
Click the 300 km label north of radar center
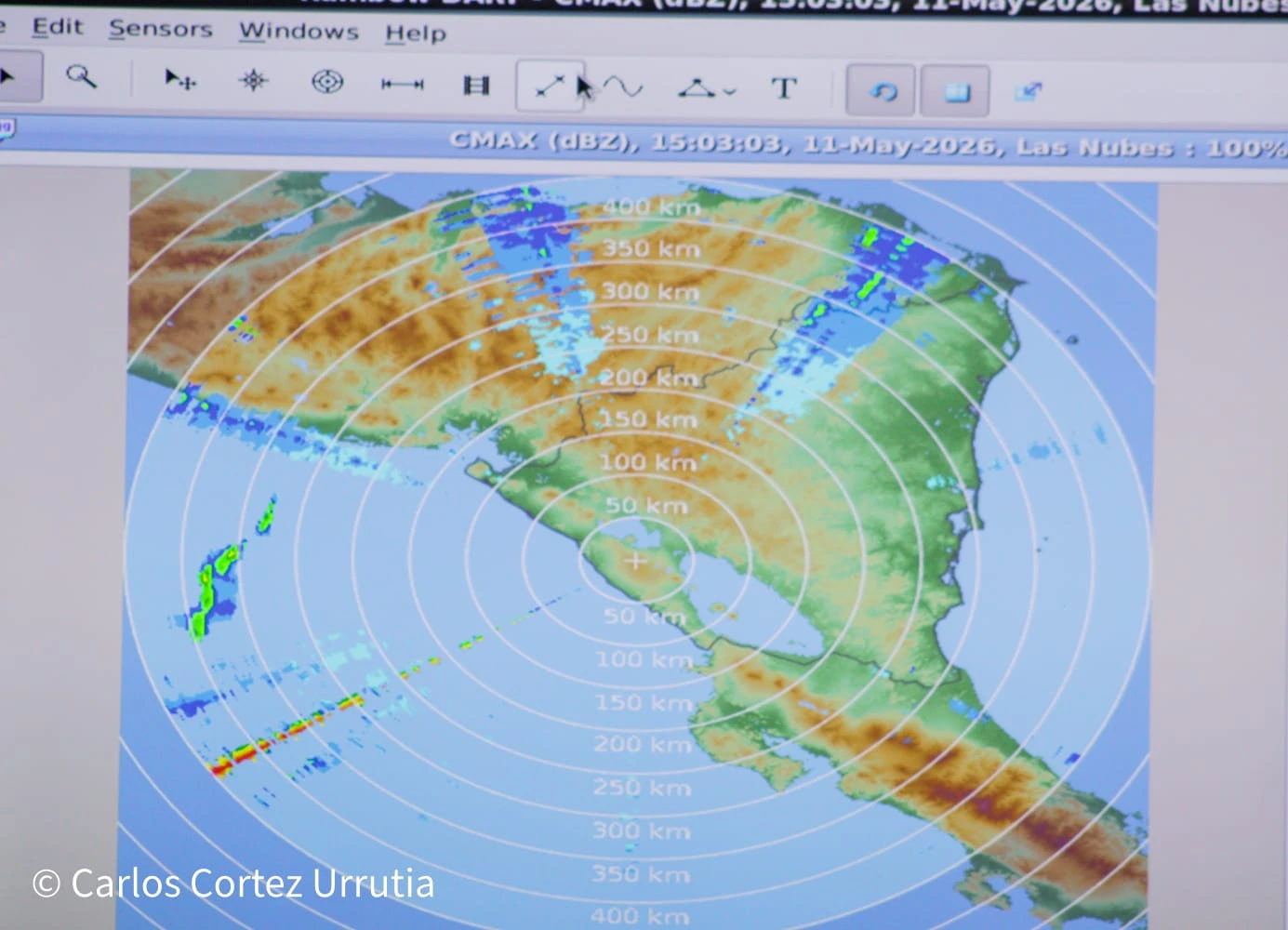click(x=649, y=291)
